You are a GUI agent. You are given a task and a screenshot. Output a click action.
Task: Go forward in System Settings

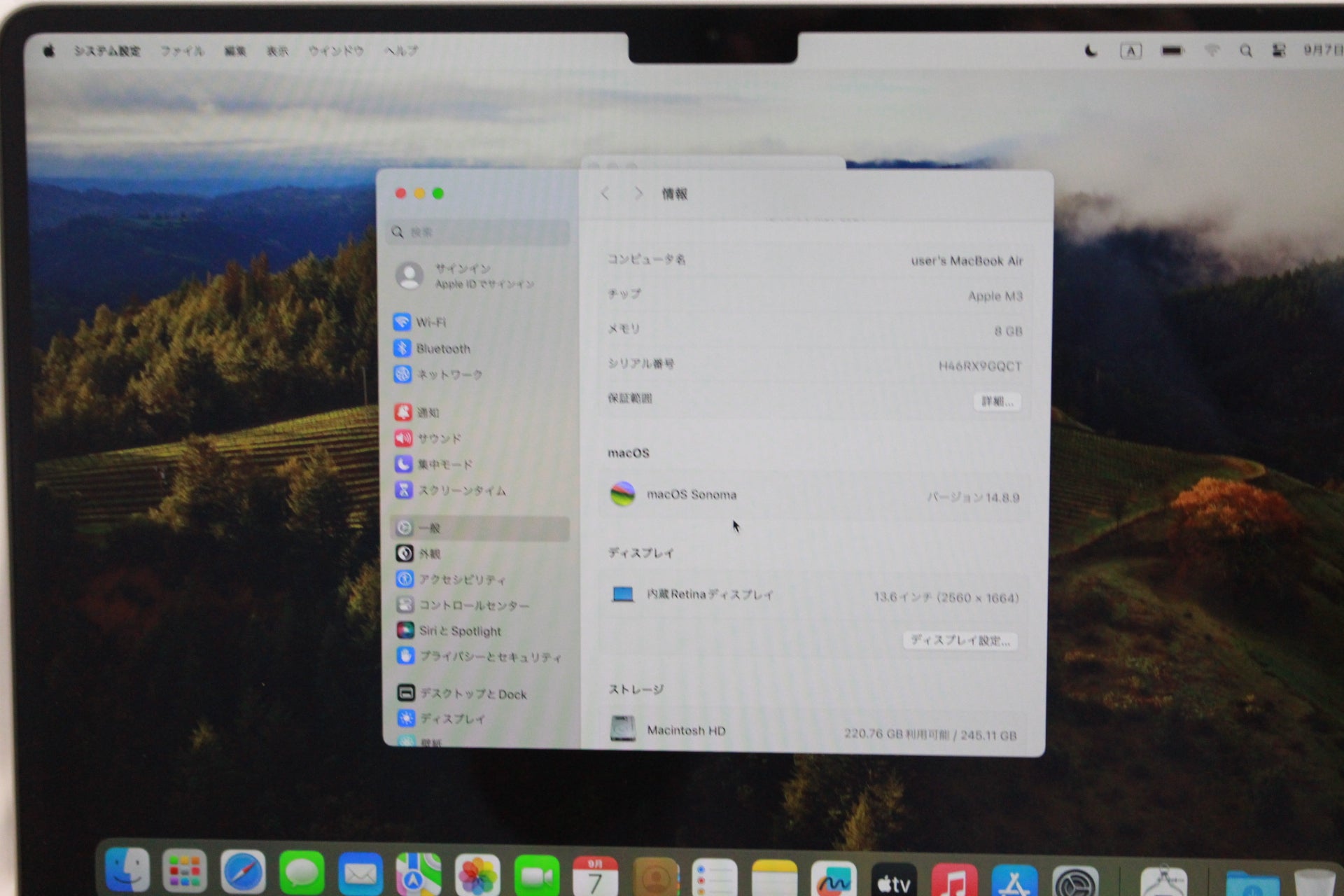[x=638, y=193]
